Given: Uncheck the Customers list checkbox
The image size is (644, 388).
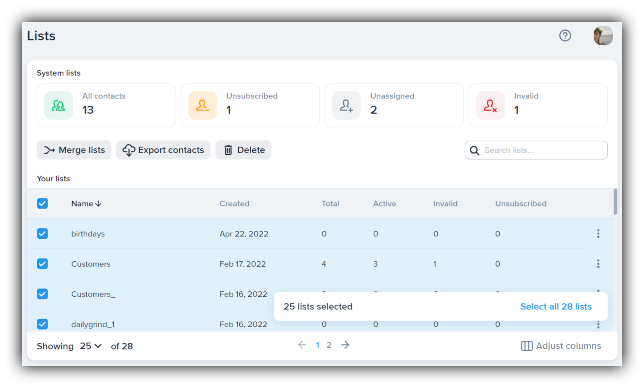Looking at the screenshot, I should [42, 264].
